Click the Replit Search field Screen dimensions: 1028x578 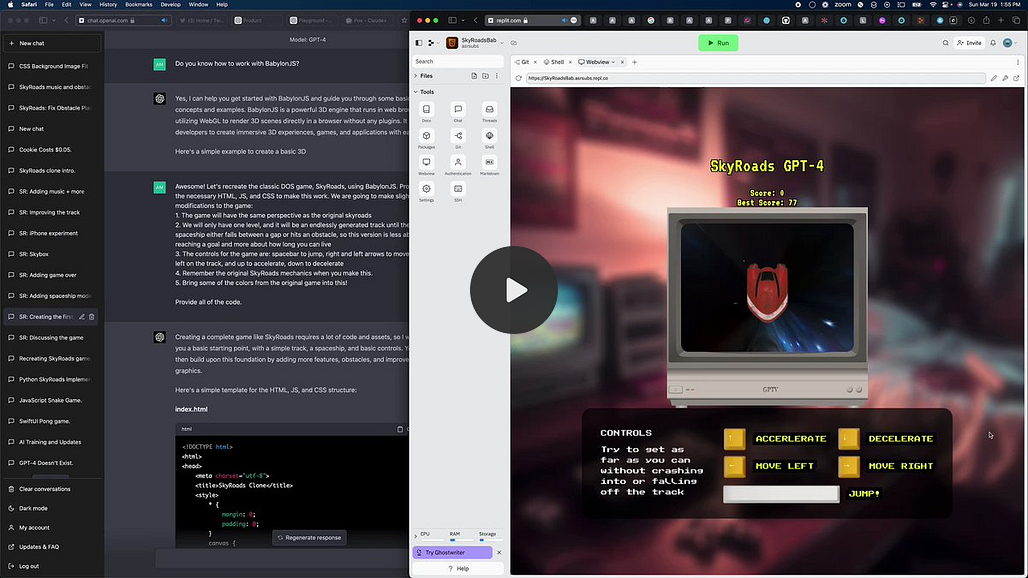(458, 61)
